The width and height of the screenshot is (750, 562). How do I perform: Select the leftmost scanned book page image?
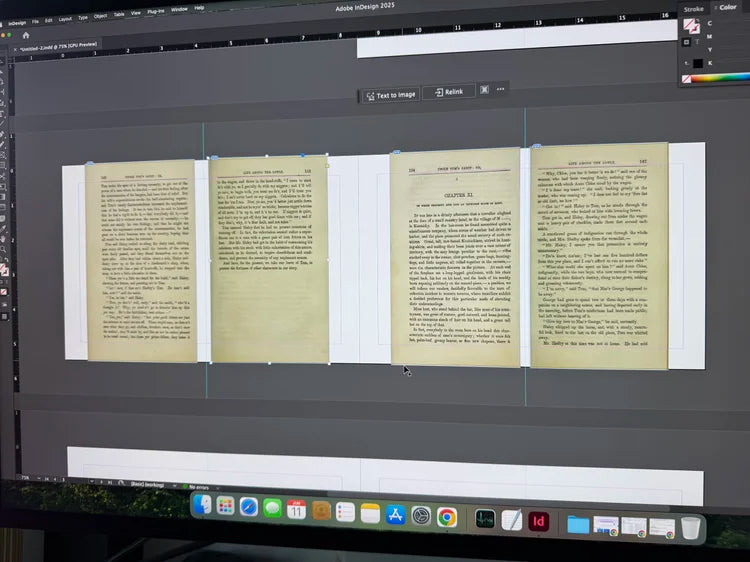141,261
